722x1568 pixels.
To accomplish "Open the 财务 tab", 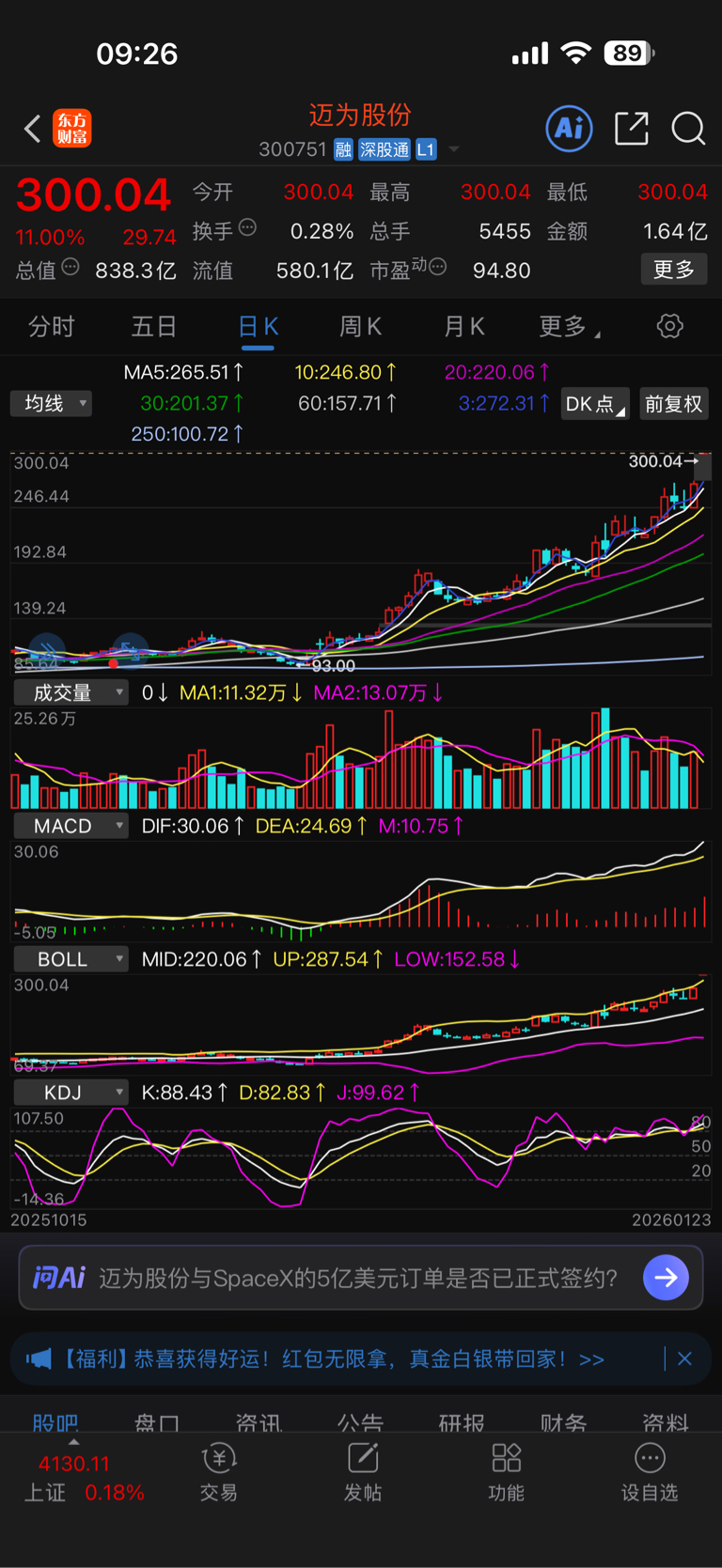I will click(x=563, y=1422).
